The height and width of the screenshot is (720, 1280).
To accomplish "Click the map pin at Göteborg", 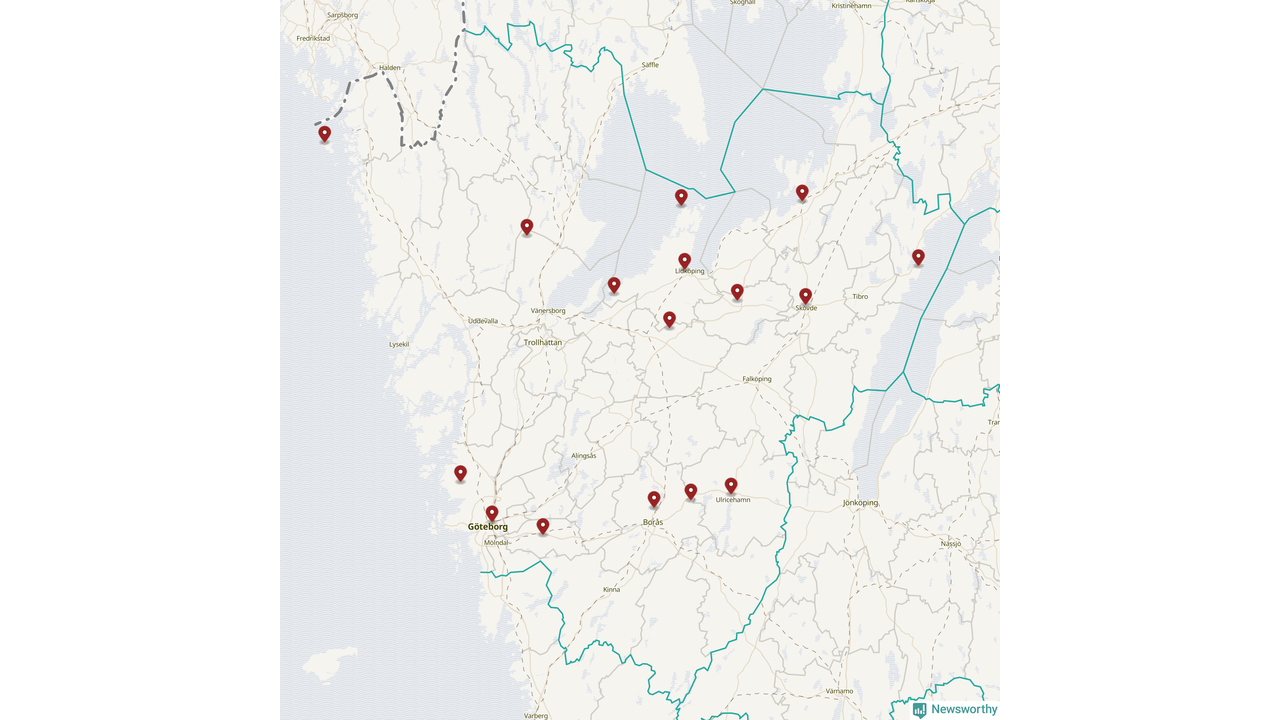I will click(492, 514).
